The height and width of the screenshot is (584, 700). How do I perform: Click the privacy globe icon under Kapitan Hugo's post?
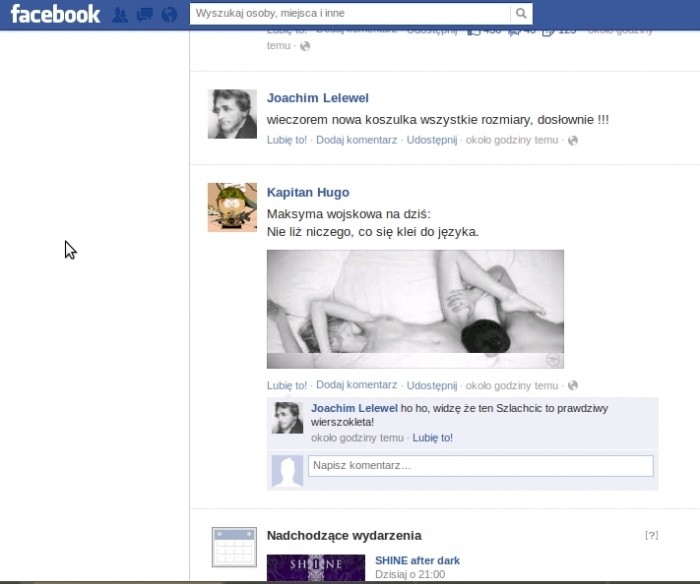point(573,386)
